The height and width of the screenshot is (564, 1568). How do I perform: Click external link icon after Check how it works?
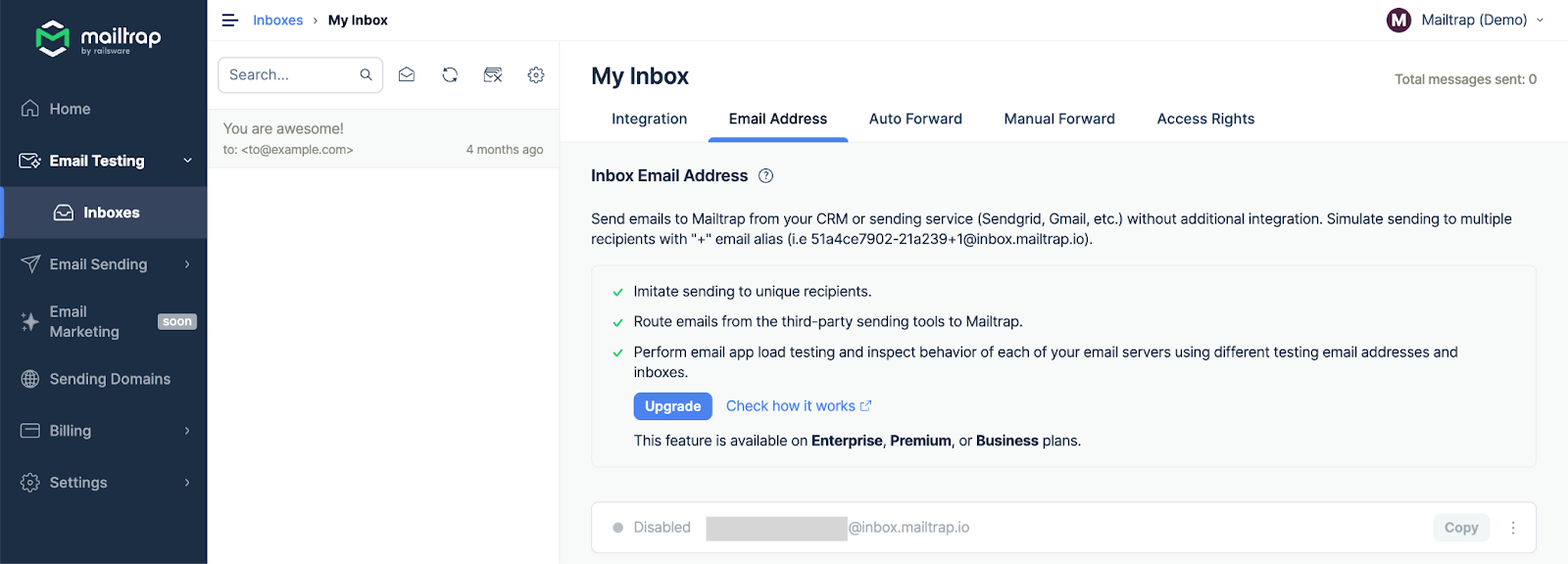click(865, 405)
